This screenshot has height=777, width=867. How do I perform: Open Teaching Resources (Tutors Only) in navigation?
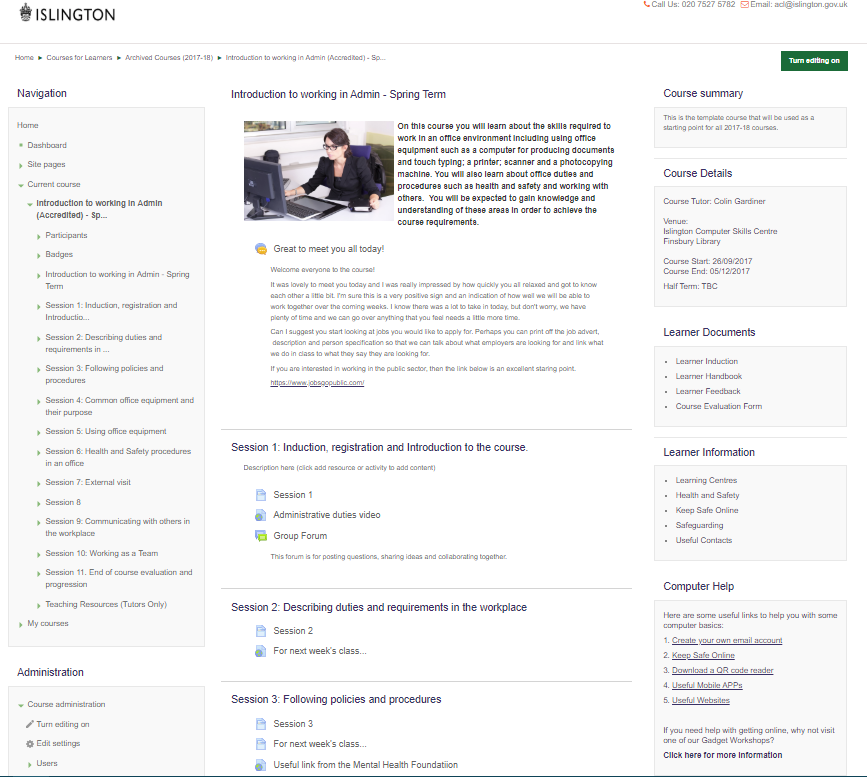click(106, 604)
